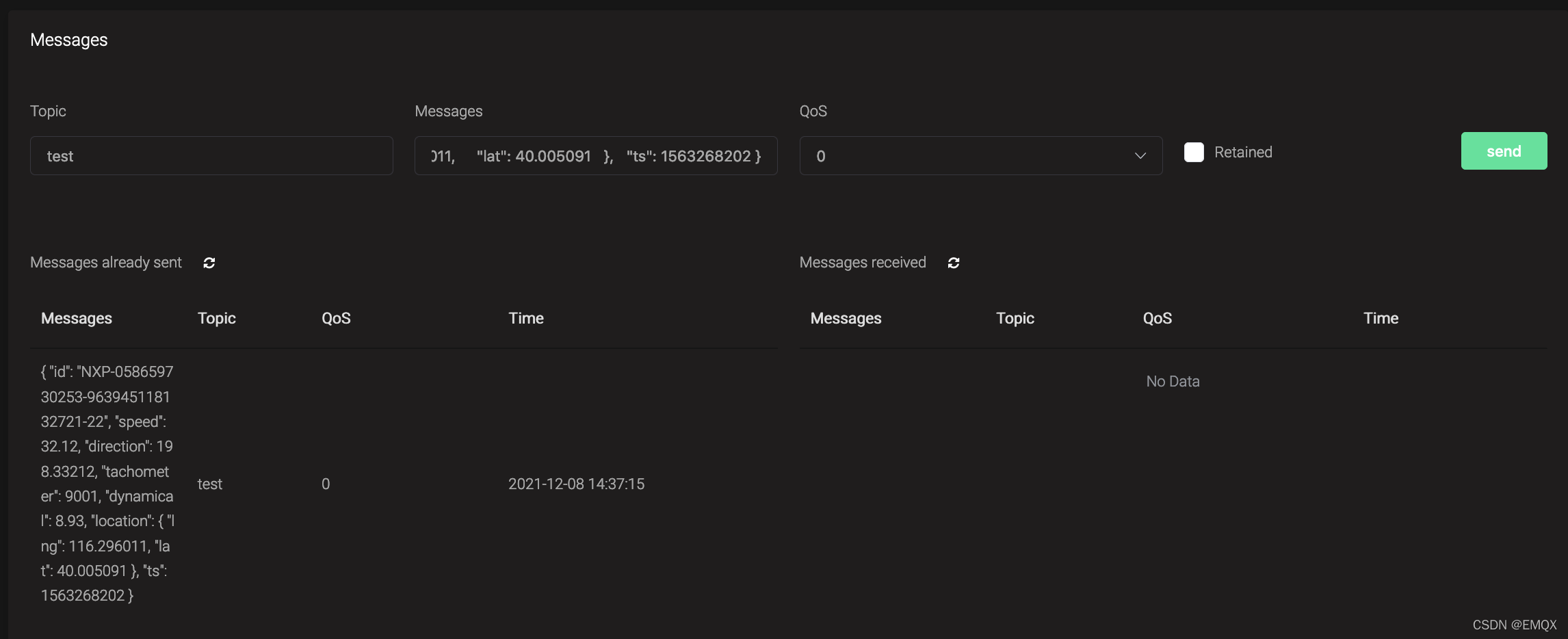Image resolution: width=1568 pixels, height=639 pixels.
Task: Click the Messages already sent heading
Action: pyautogui.click(x=105, y=262)
